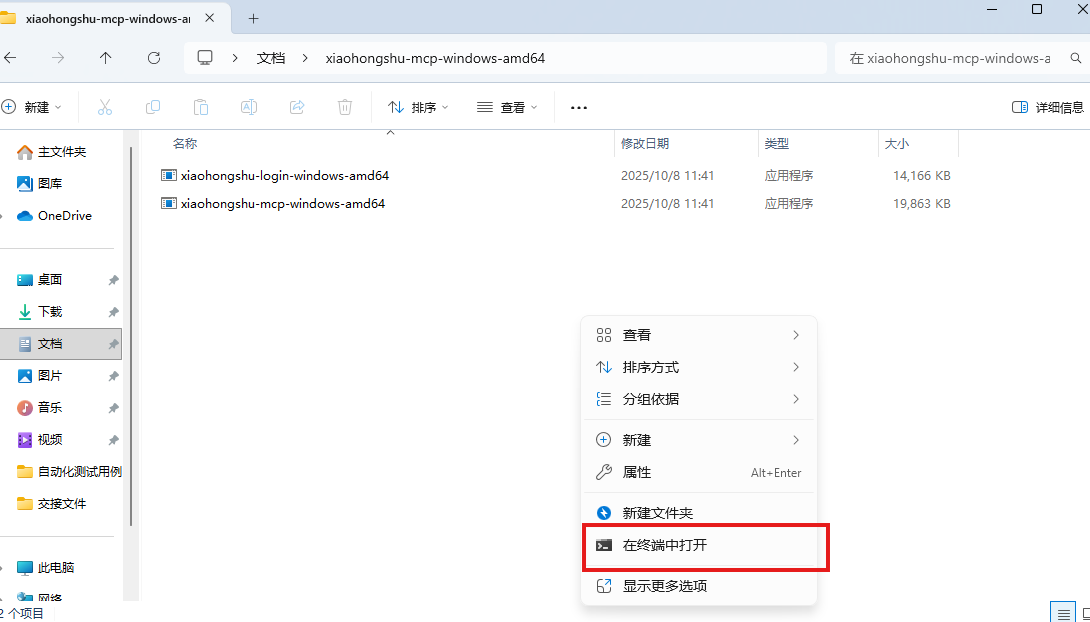This screenshot has height=622, width=1090.
Task: Open 新建 submenu in context menu
Action: [x=699, y=440]
